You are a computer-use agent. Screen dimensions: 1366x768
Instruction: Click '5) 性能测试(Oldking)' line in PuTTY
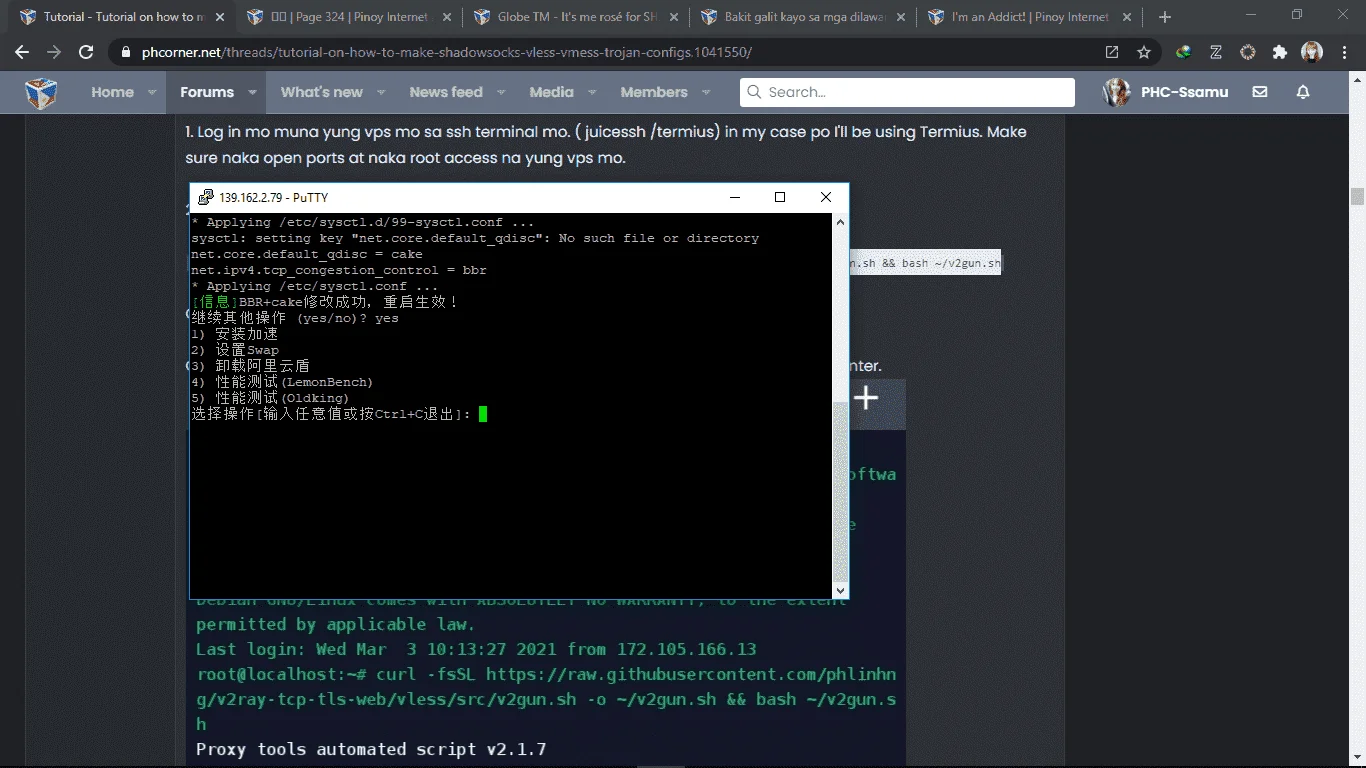tap(270, 398)
